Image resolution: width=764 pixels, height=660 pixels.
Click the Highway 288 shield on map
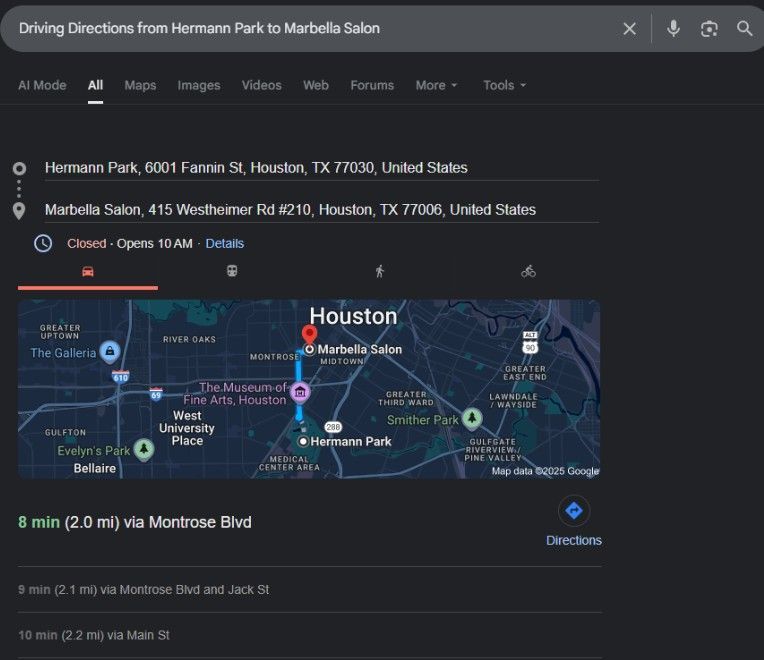333,427
